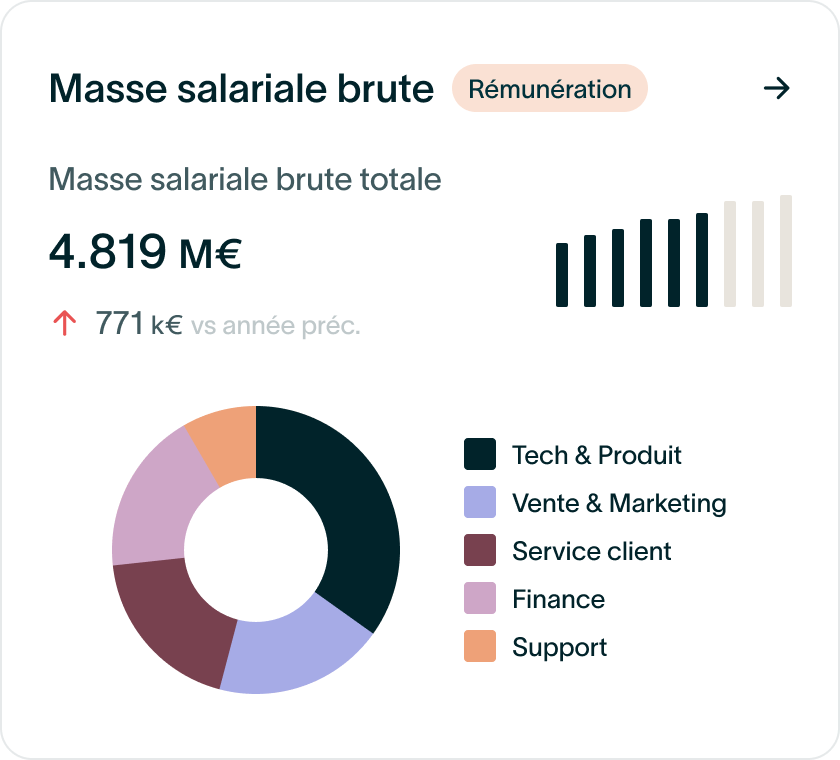Select the Tech & Produit color swatch
This screenshot has height=760, width=840.
(479, 454)
